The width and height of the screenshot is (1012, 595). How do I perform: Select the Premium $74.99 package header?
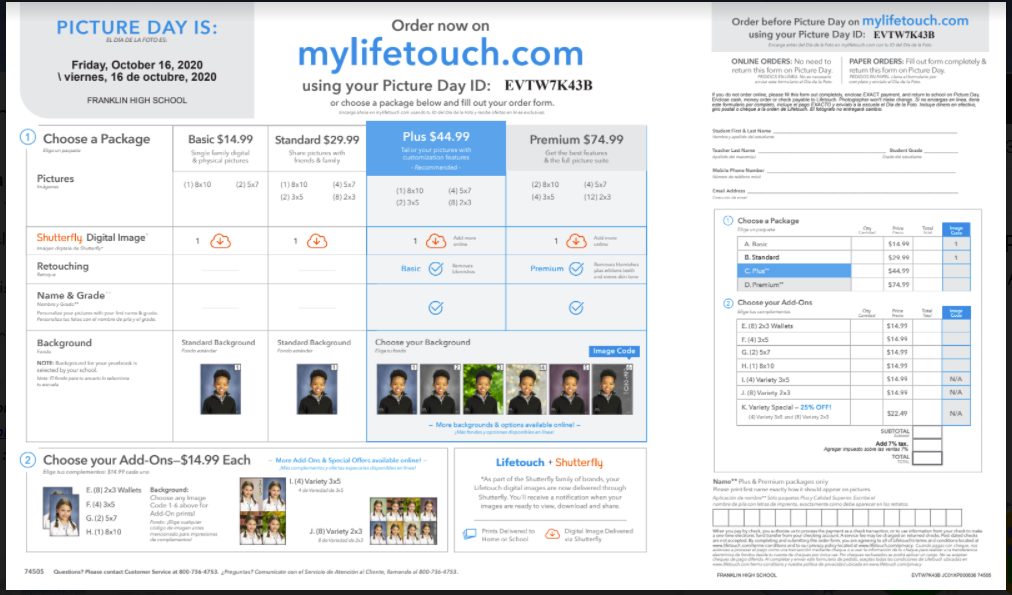(x=575, y=139)
